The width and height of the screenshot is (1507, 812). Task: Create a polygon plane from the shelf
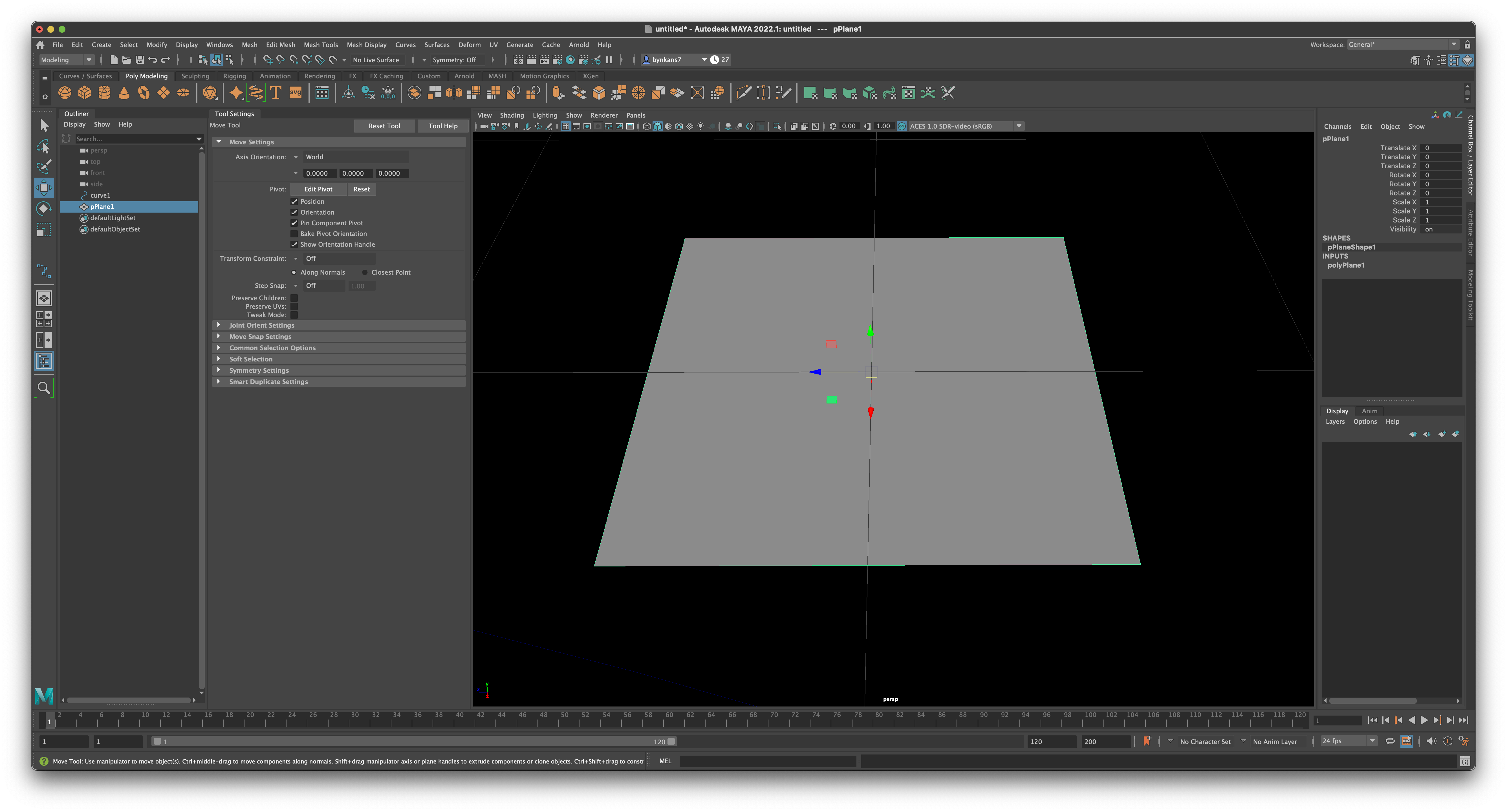(x=164, y=93)
